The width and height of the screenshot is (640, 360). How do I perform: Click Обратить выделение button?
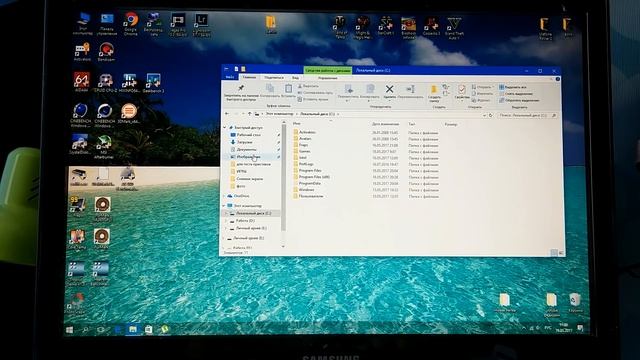pos(519,100)
